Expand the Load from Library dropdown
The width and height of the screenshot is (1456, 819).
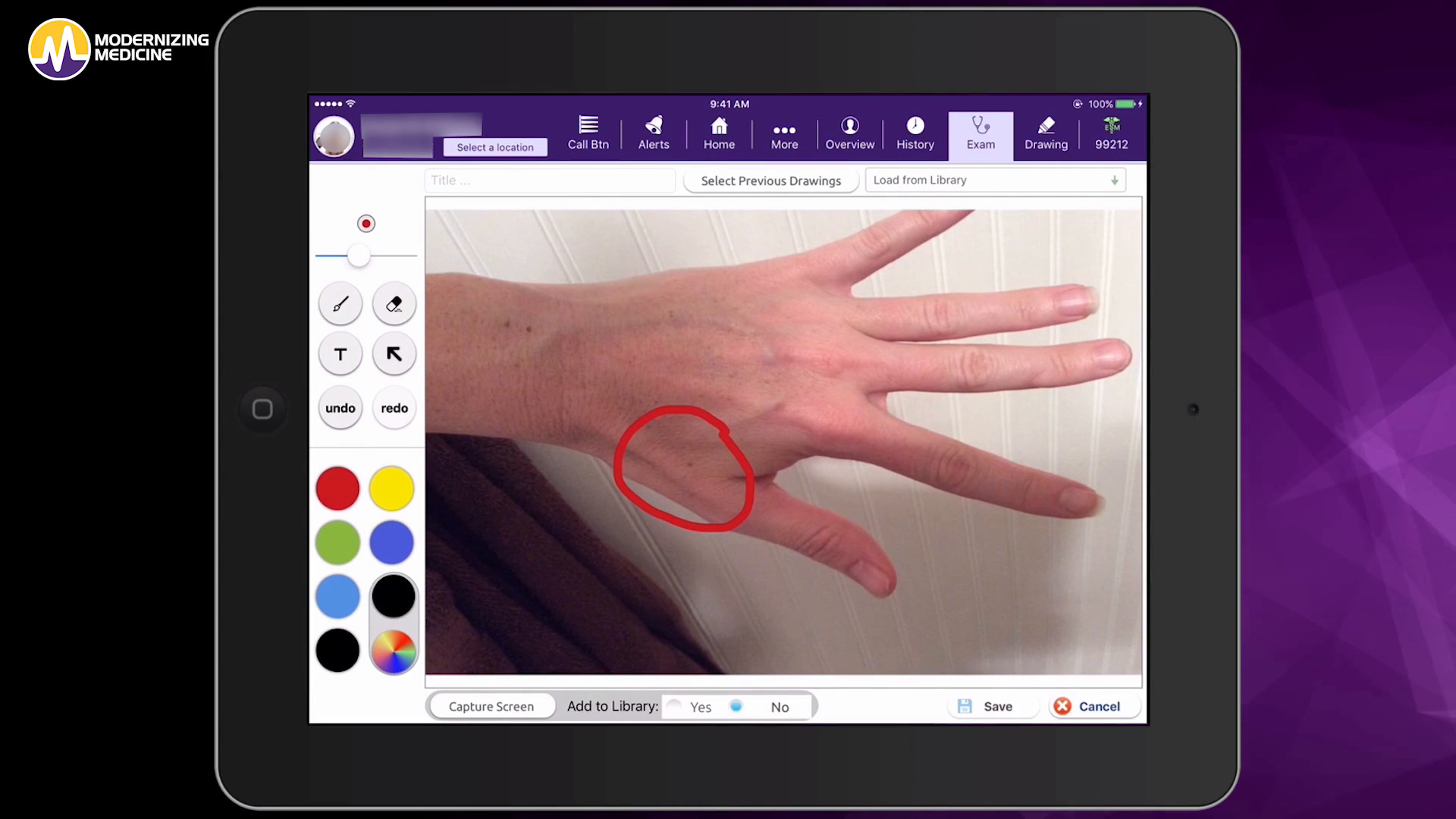(x=995, y=180)
